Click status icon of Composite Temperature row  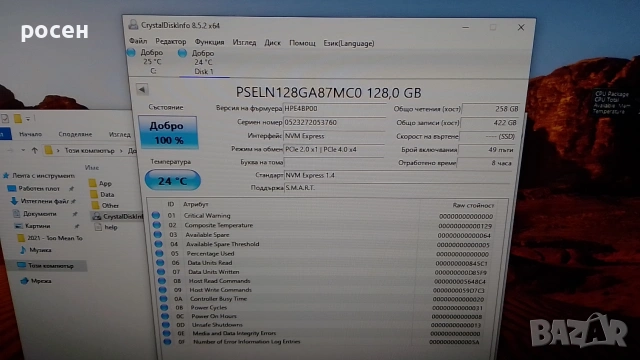tap(157, 225)
